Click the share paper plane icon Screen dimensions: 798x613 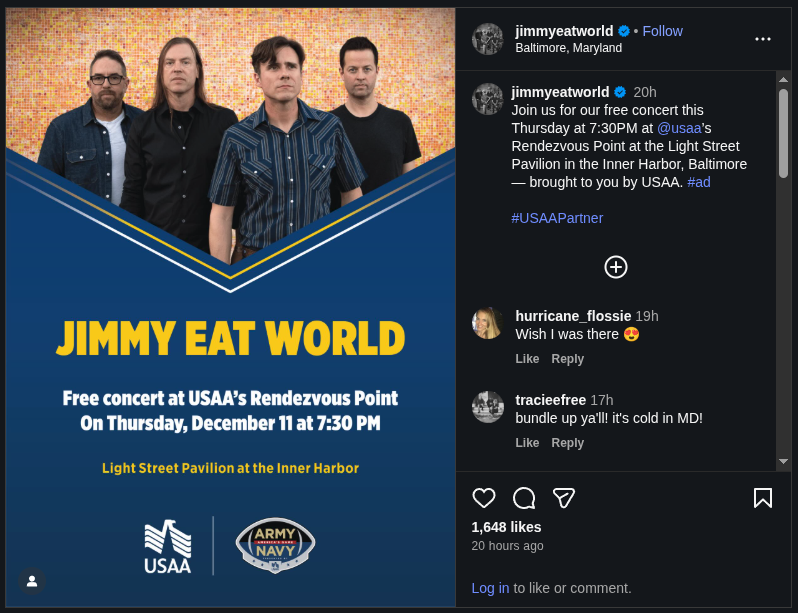point(564,498)
